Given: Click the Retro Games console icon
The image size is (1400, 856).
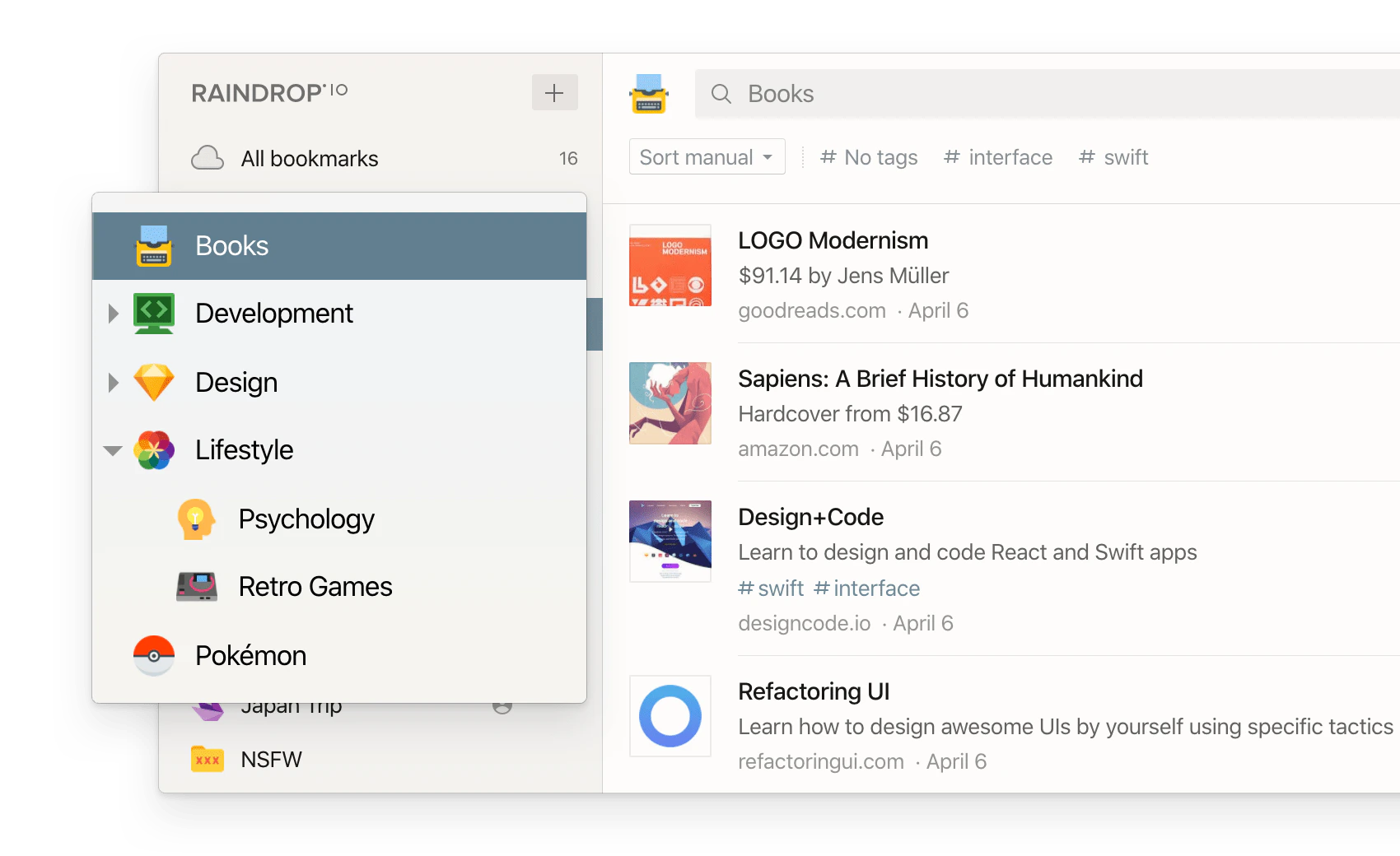Looking at the screenshot, I should [x=197, y=587].
